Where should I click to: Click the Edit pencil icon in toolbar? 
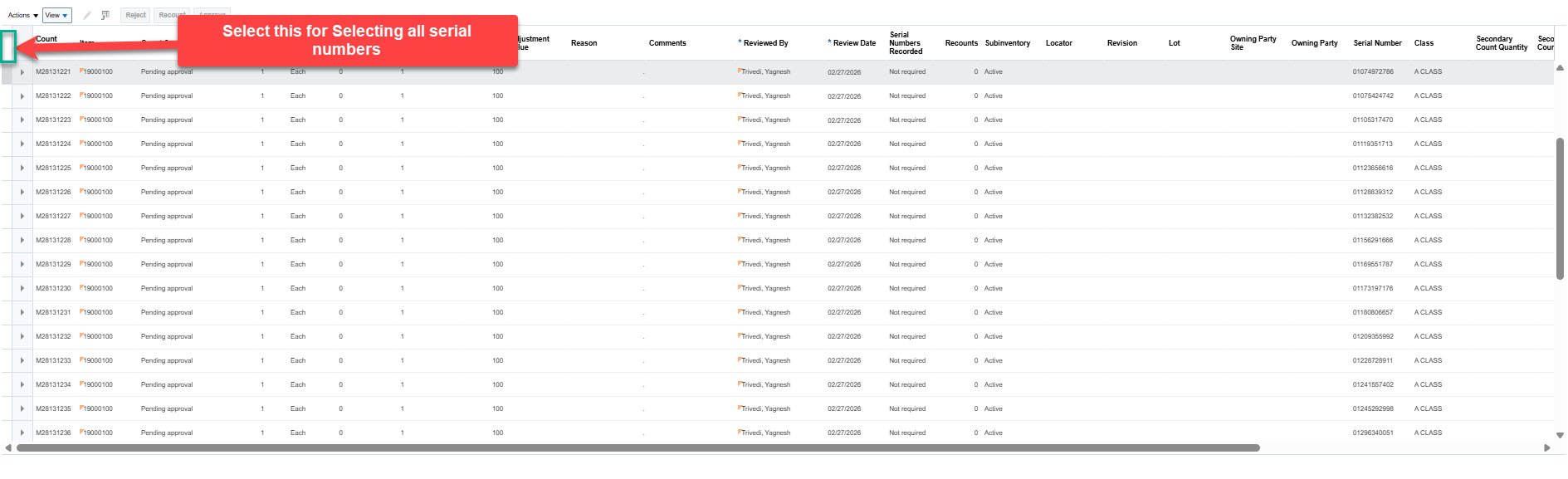pos(87,15)
